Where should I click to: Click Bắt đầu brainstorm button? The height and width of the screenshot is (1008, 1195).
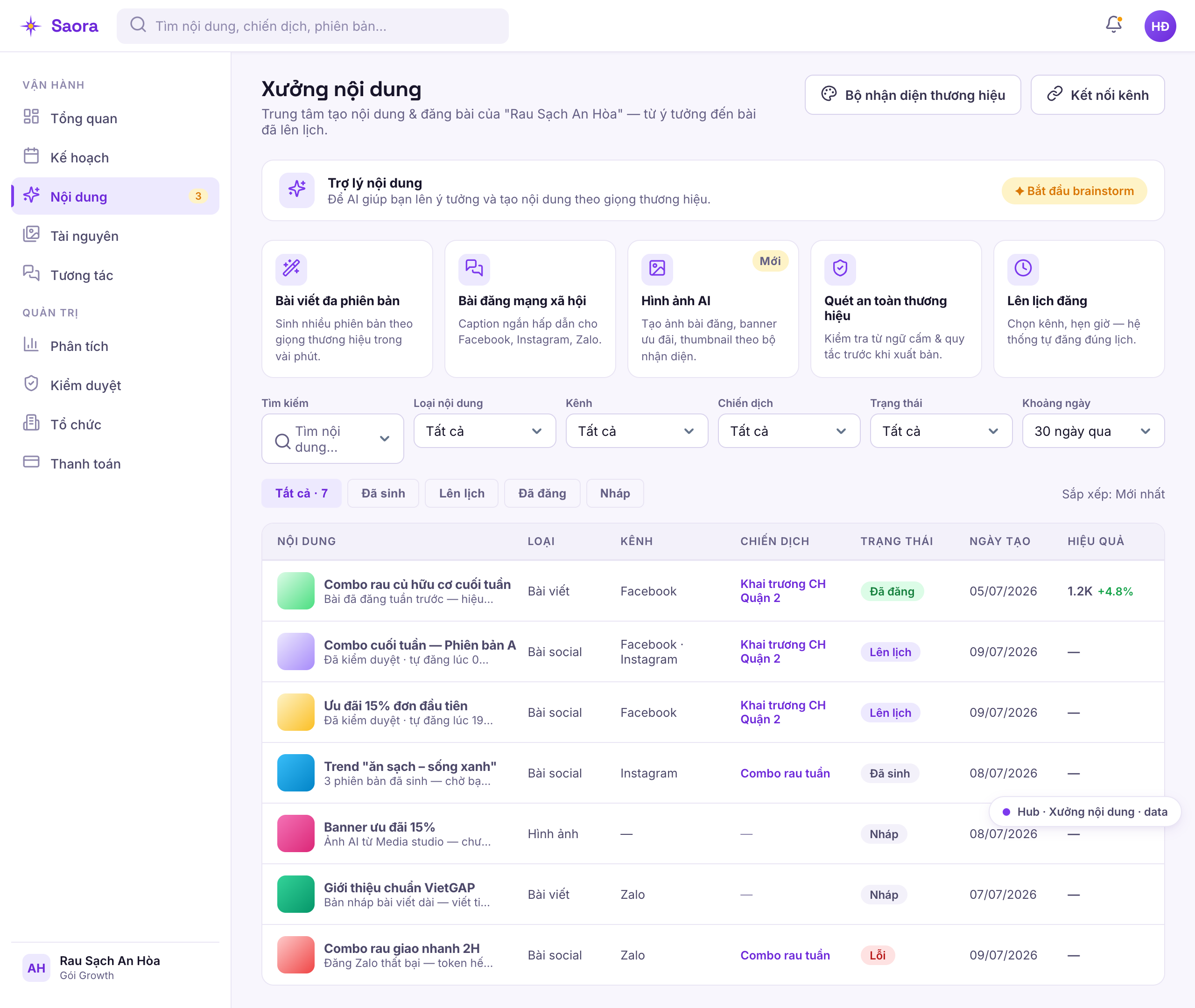coord(1074,191)
